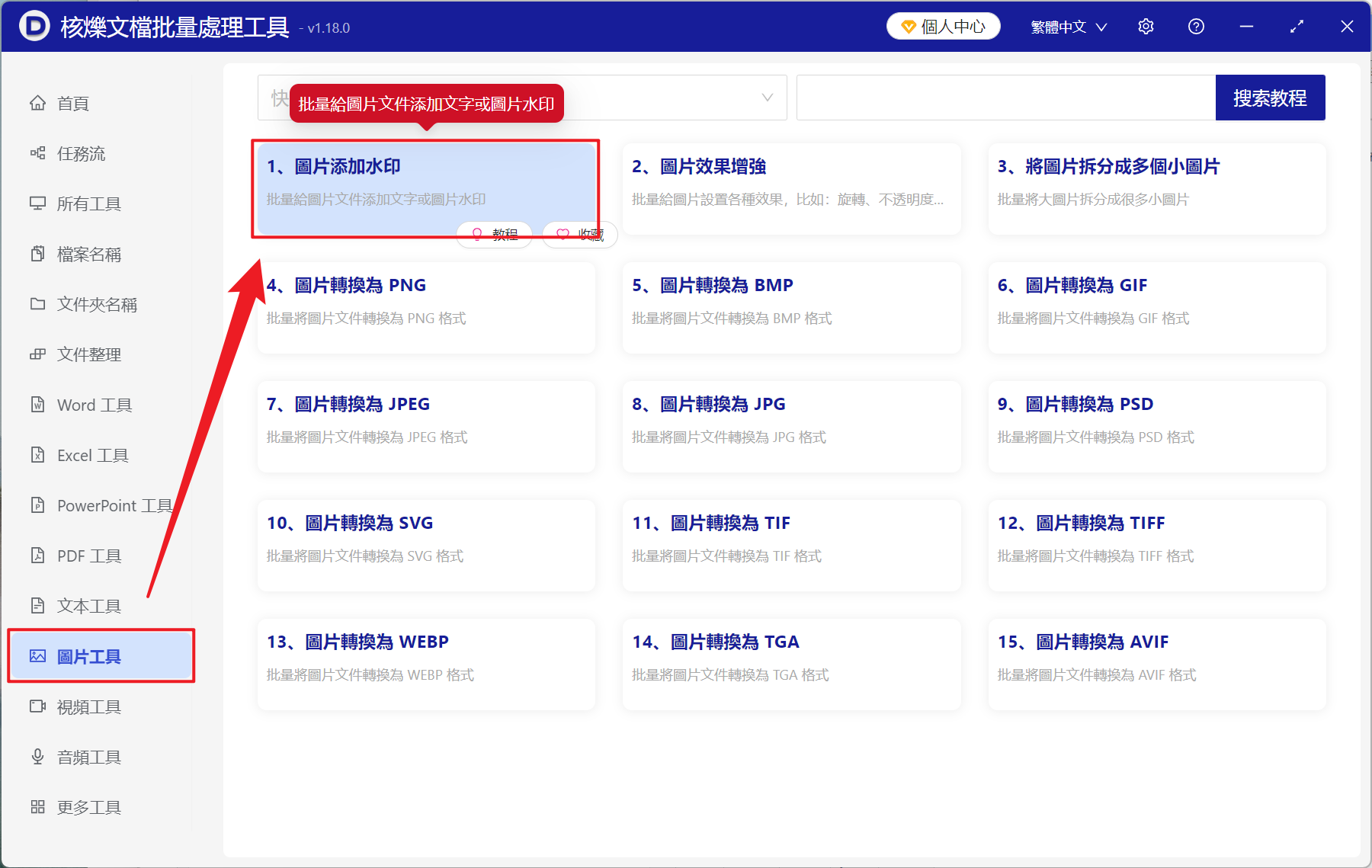Open the Excel 工具 category
Screen dimensions: 1372x868
[90, 455]
